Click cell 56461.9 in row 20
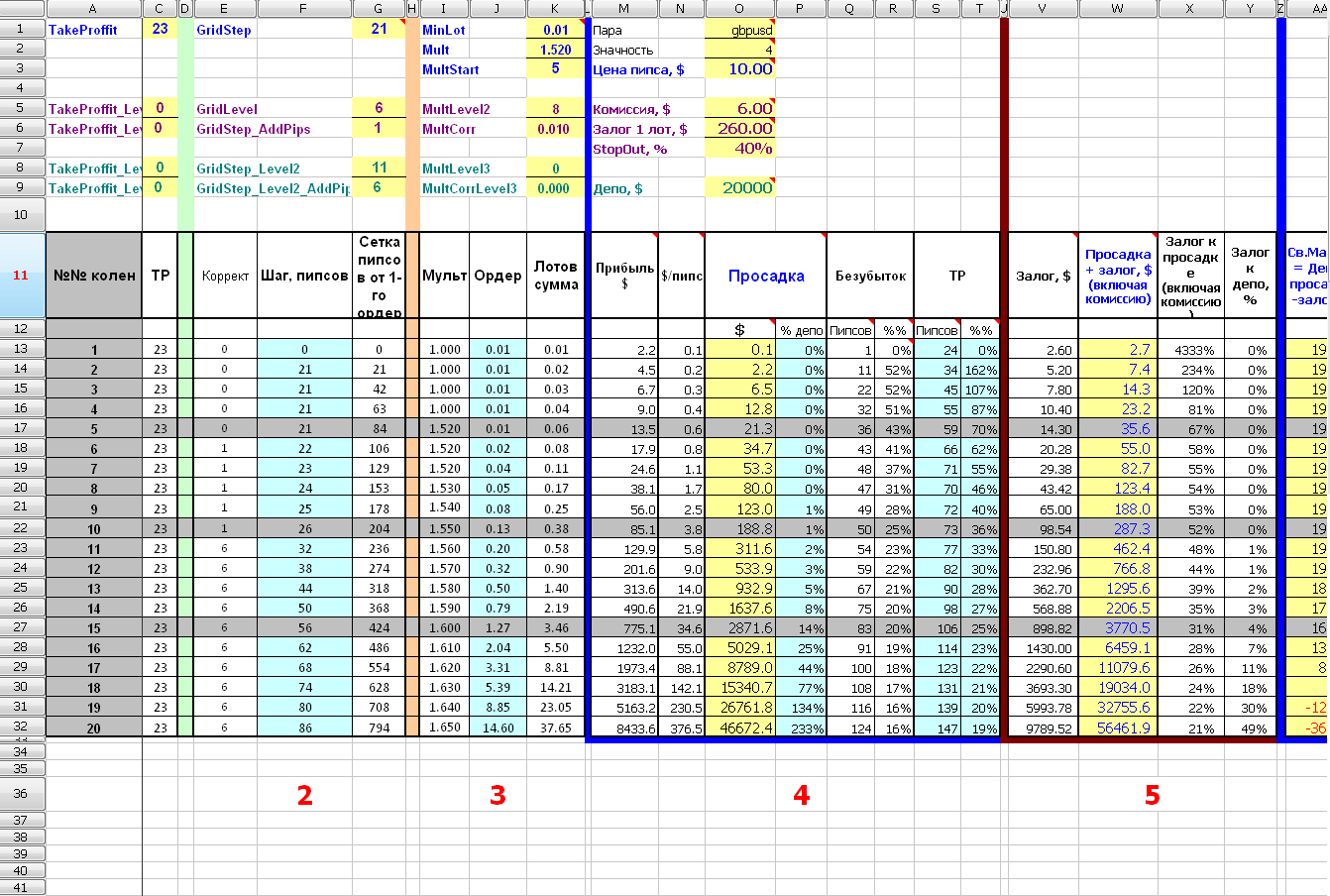The height and width of the screenshot is (896, 1330). pos(1118,727)
